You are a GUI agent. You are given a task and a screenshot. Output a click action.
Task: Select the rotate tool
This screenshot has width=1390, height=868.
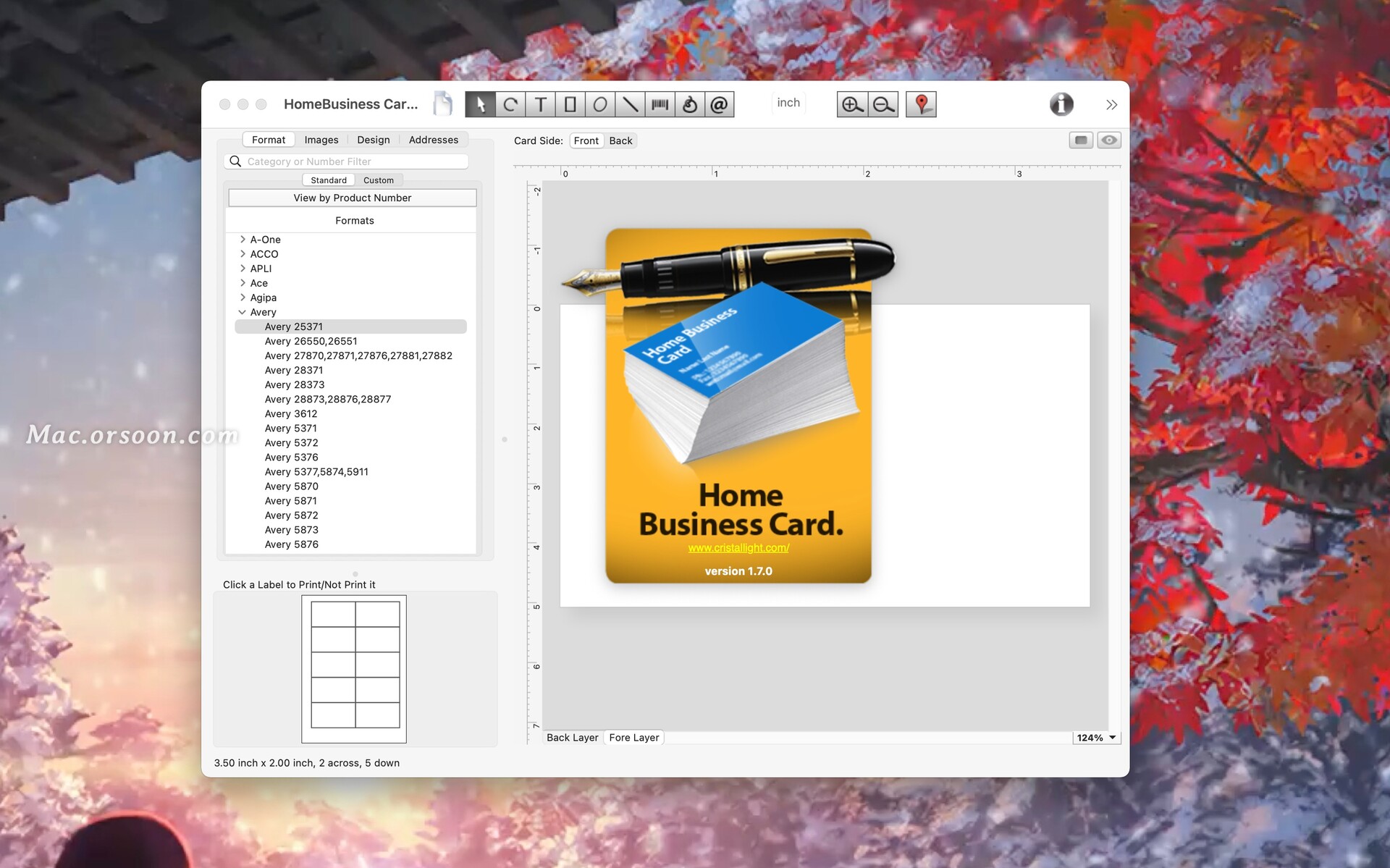pyautogui.click(x=510, y=104)
